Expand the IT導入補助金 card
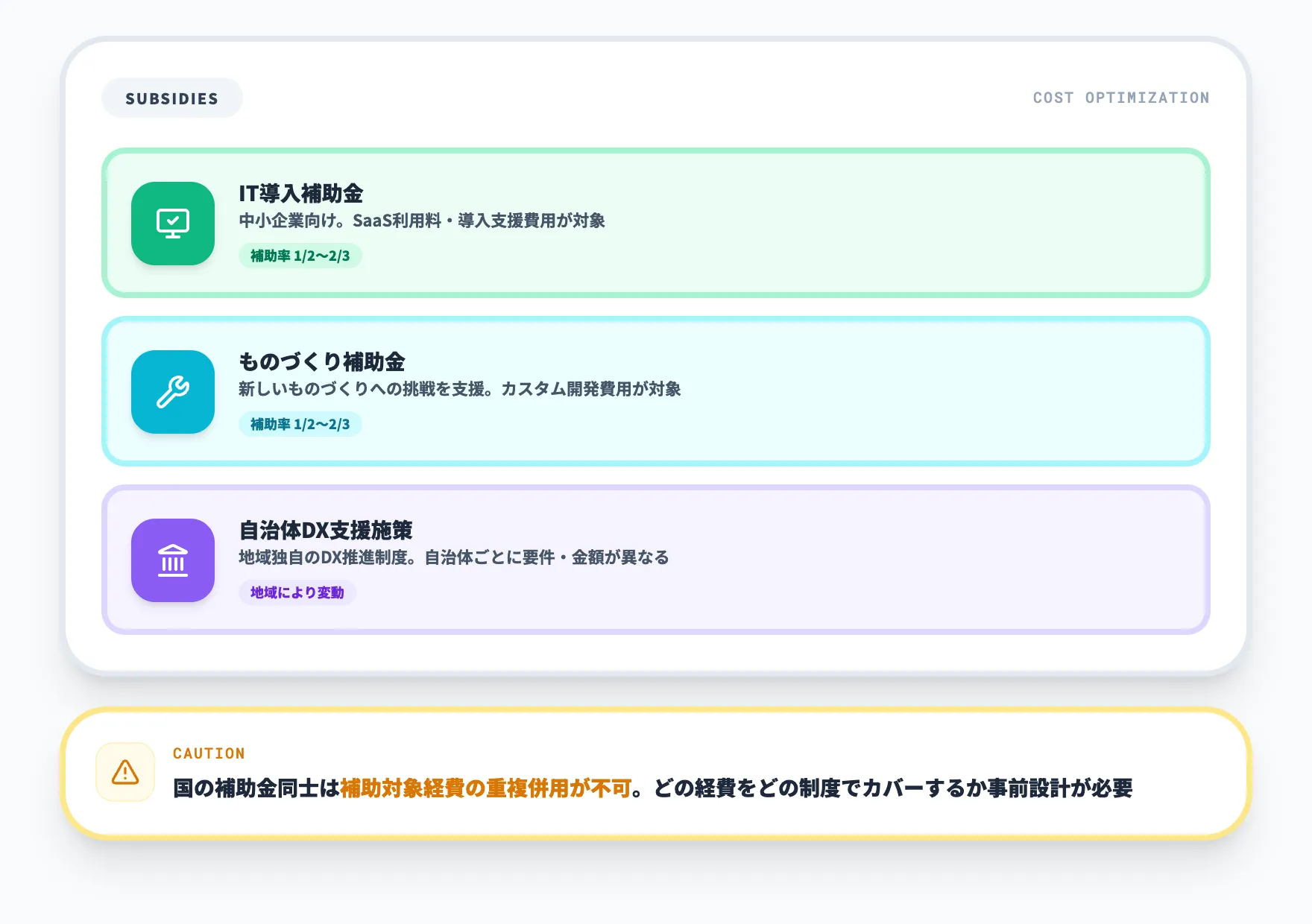1312x924 pixels. click(656, 222)
